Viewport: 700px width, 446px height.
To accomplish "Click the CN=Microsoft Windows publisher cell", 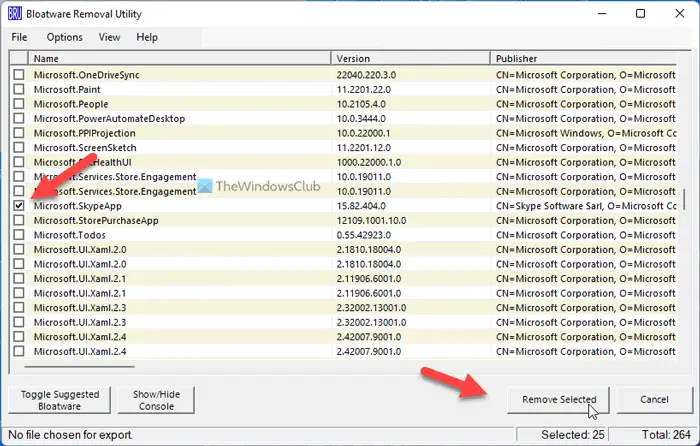I will pos(586,133).
